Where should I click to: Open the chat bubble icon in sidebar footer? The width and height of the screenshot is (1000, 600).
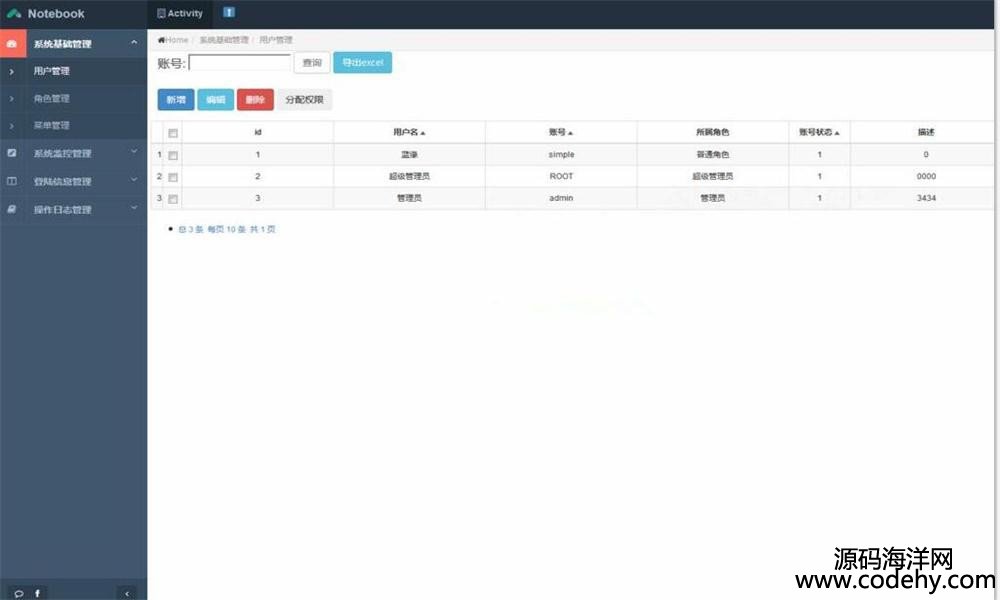point(19,593)
